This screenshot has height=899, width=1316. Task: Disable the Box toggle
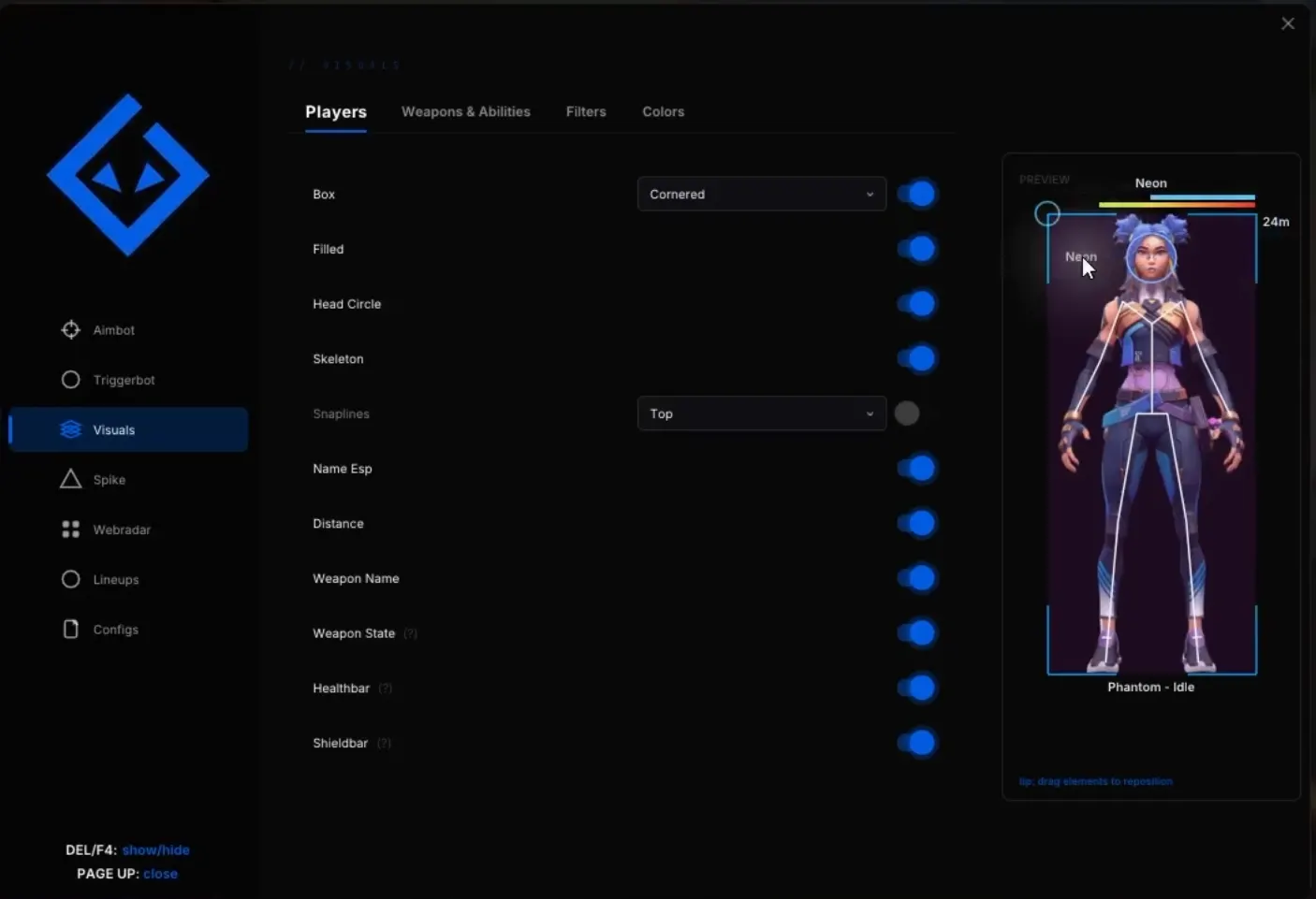pos(916,194)
